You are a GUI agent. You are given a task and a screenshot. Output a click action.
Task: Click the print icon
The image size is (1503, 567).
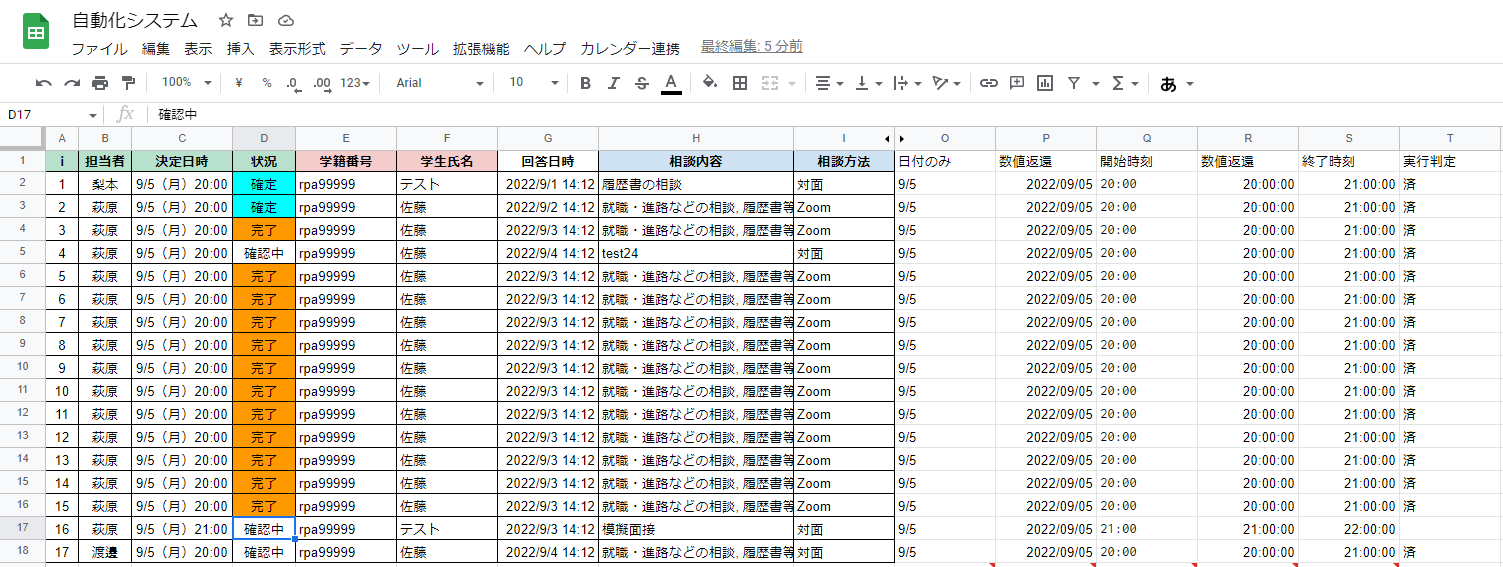100,83
